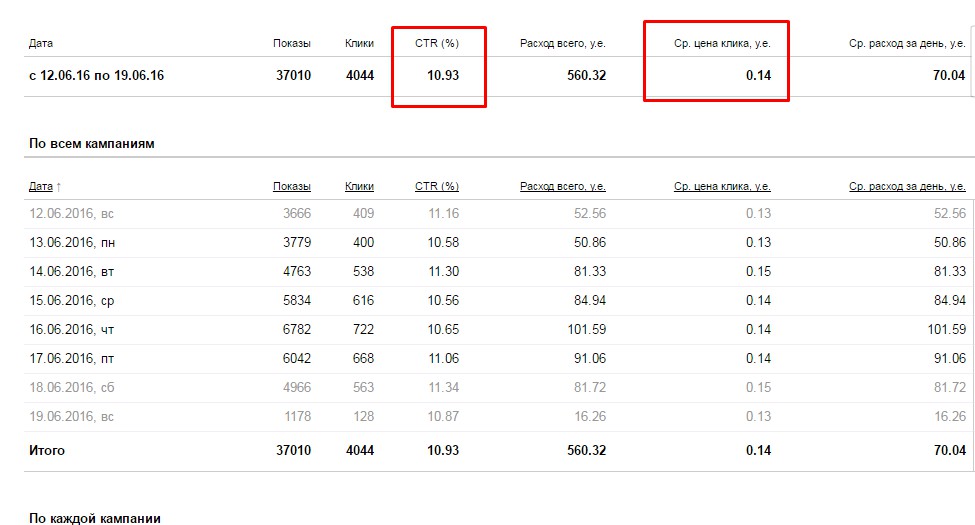Click Расход всего value 50.86 for 13.06.2016
This screenshot has height=525, width=975.
[x=590, y=243]
